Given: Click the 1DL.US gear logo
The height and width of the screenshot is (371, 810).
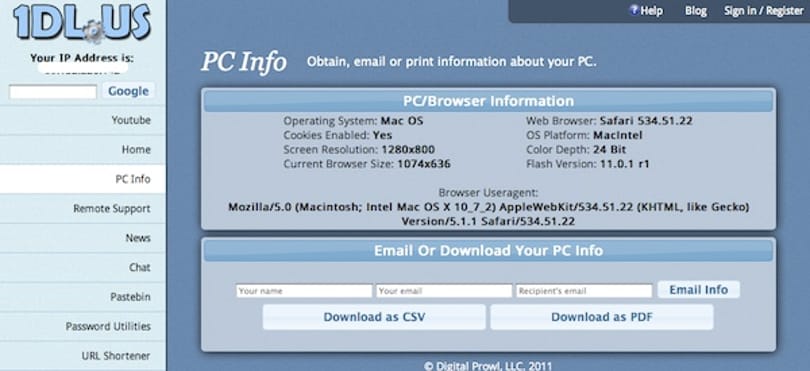Looking at the screenshot, I should click(x=82, y=23).
